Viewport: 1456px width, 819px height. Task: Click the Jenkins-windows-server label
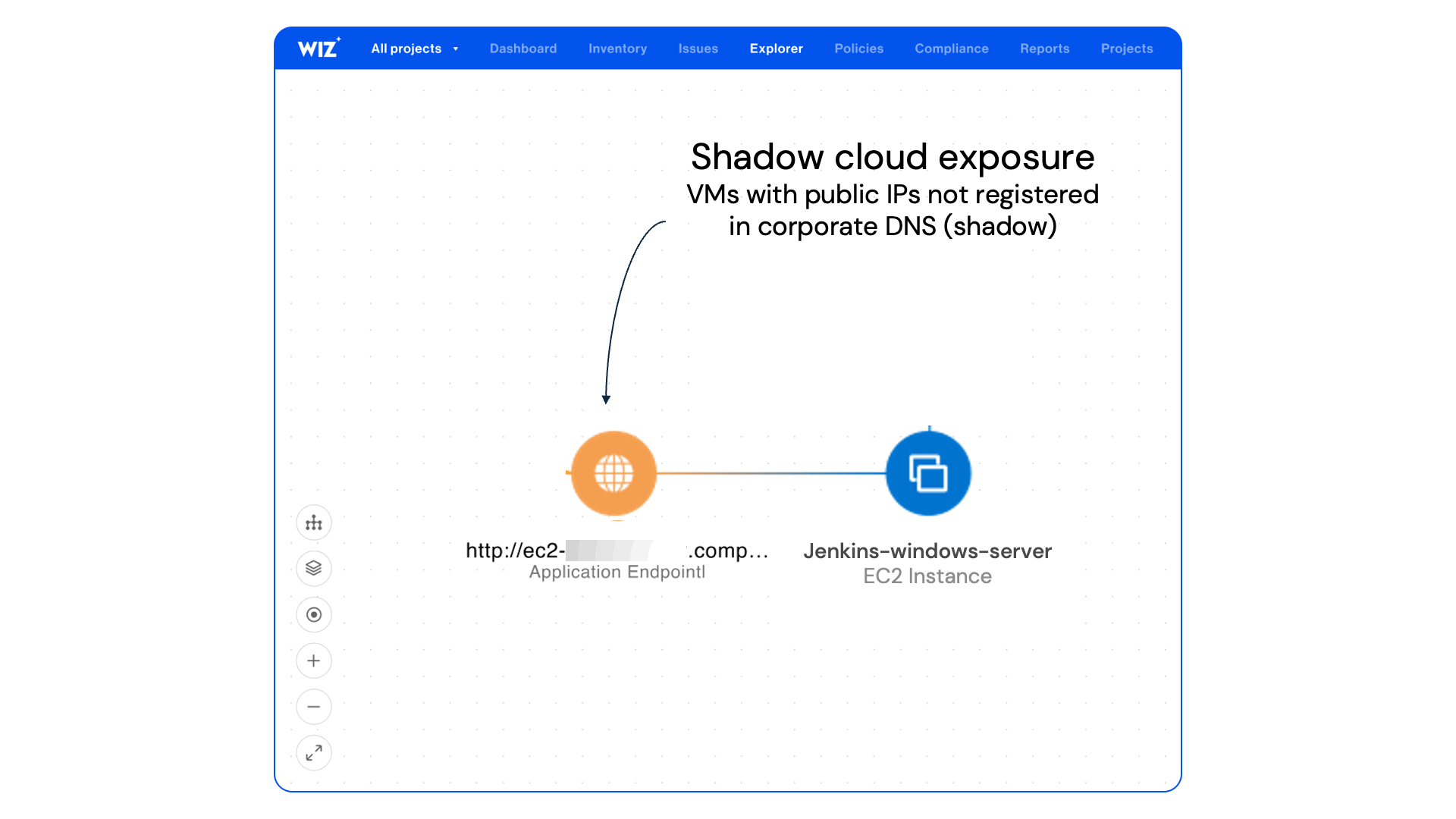pos(927,551)
